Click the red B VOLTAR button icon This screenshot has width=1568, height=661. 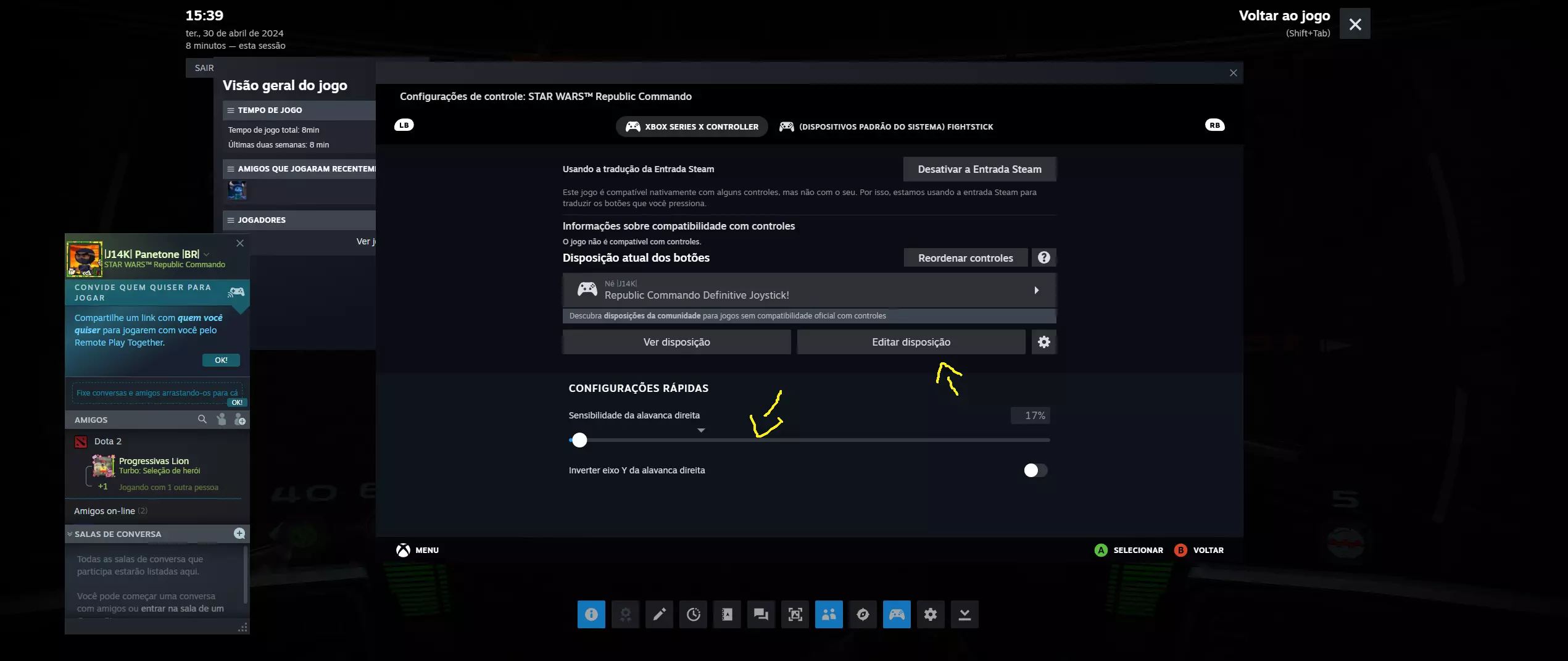pos(1180,550)
